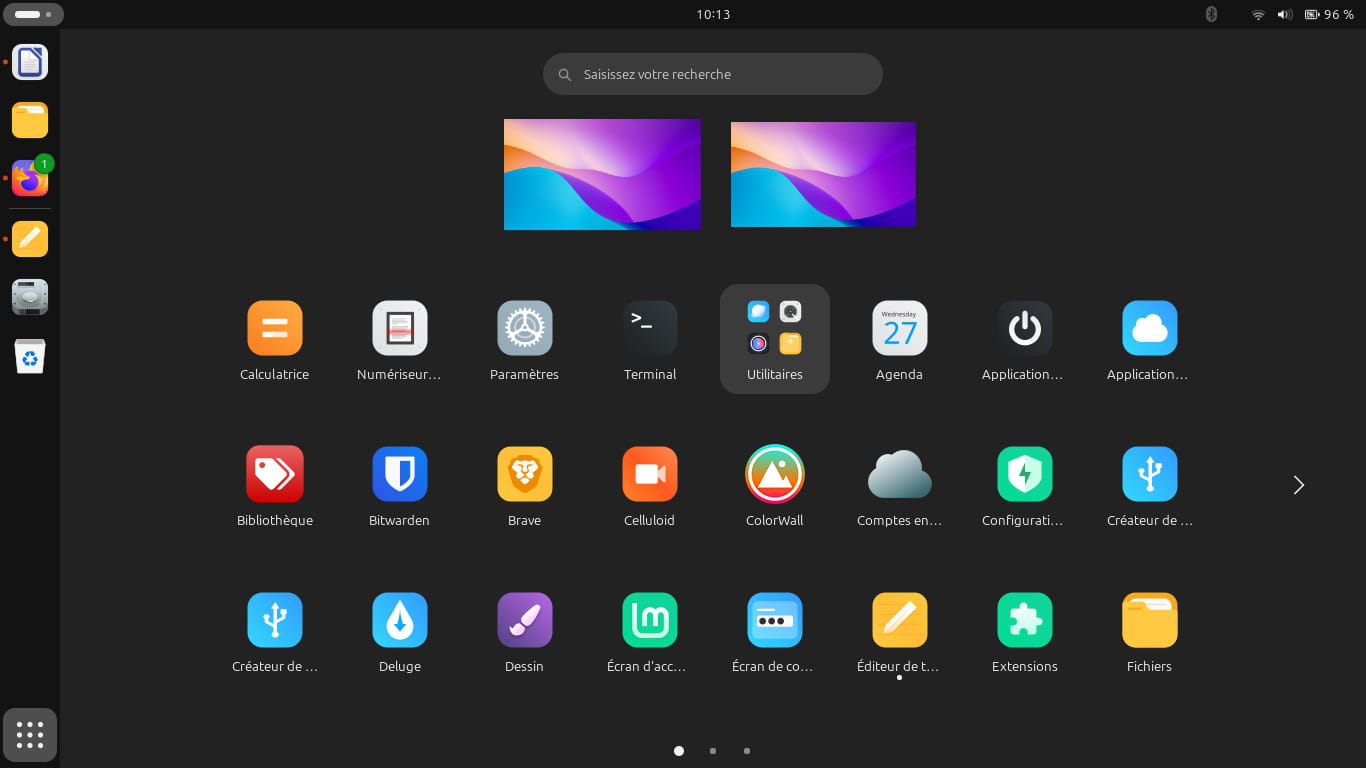Viewport: 1366px width, 768px height.
Task: Open the notification panel via 10:13 clock
Action: [x=713, y=14]
